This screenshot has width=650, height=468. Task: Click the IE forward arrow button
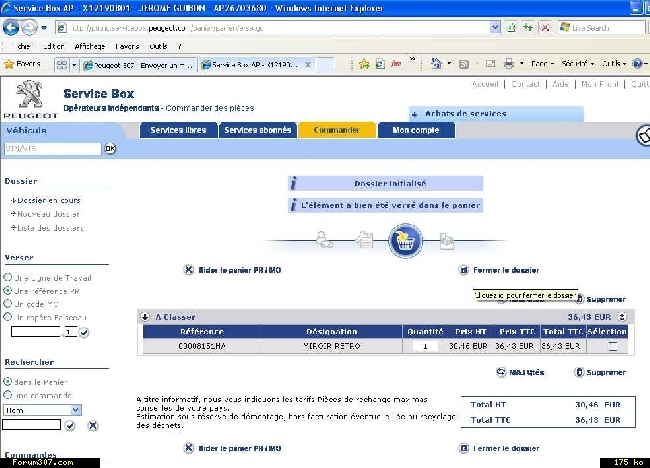point(29,28)
